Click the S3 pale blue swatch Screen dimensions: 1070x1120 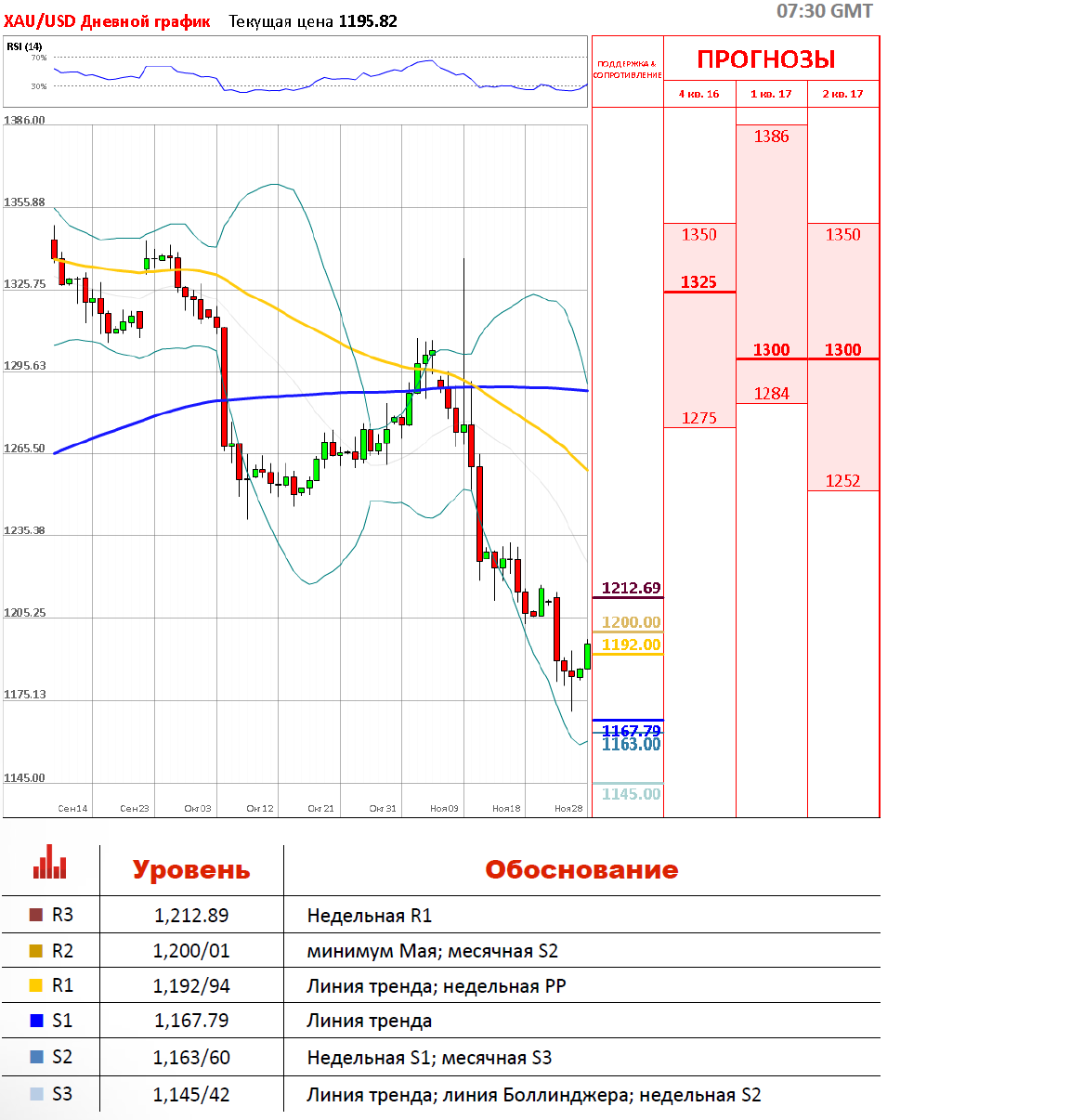click(36, 1094)
